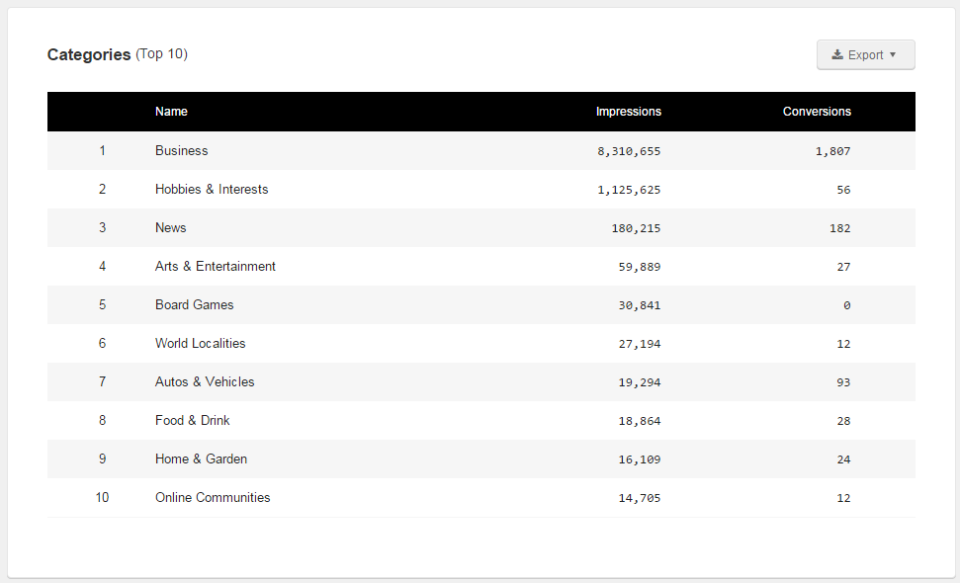Image resolution: width=960 pixels, height=583 pixels.
Task: Open the Export dropdown menu
Action: pyautogui.click(x=866, y=54)
